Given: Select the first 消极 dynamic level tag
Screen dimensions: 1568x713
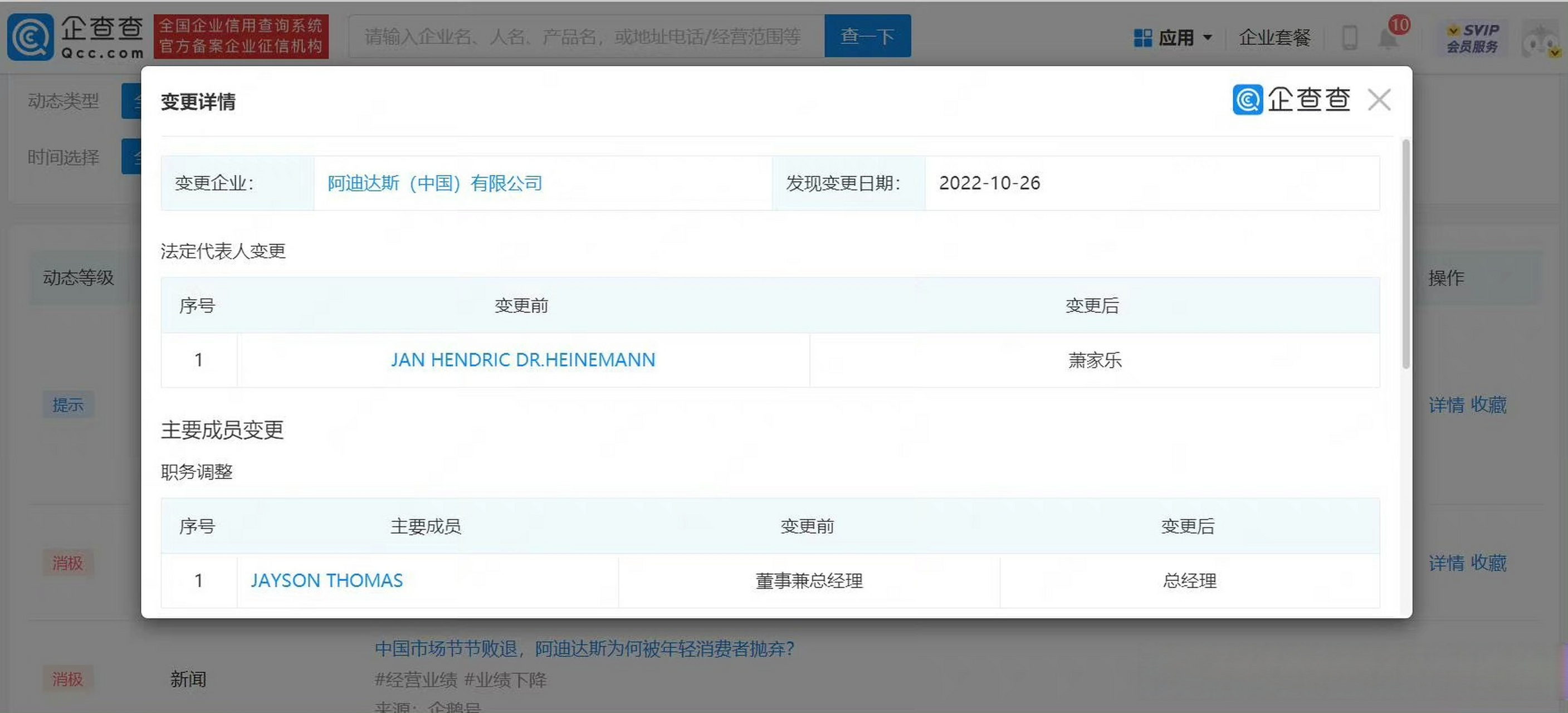Looking at the screenshot, I should pos(68,563).
